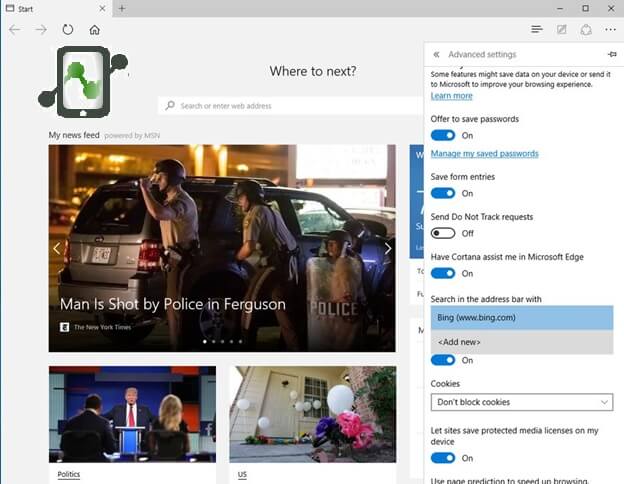Screen dimensions: 624x484
Task: Go back with the browser back arrow
Action: pos(14,30)
